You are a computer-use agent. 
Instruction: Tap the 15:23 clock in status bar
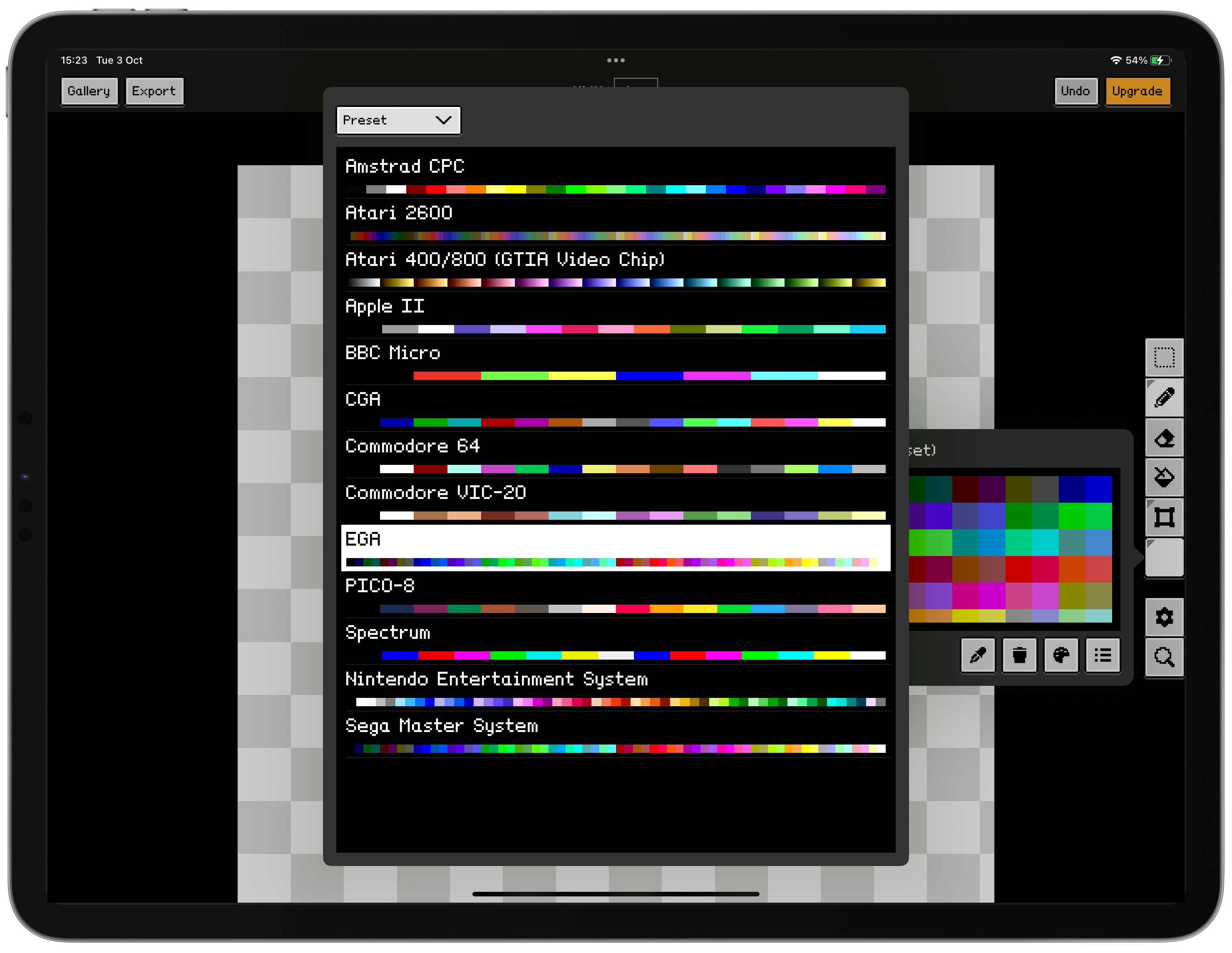(74, 60)
